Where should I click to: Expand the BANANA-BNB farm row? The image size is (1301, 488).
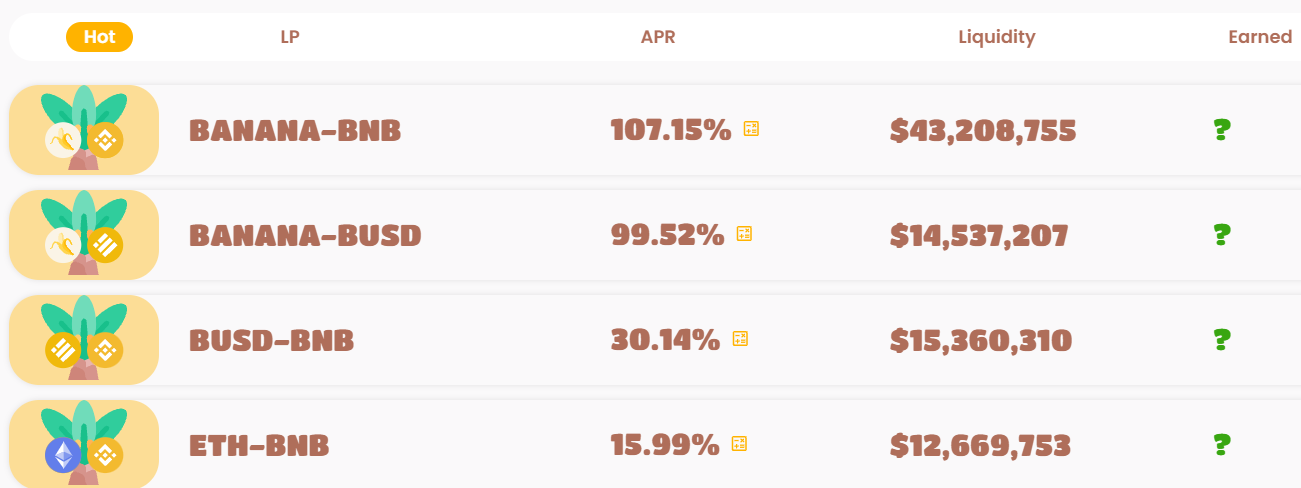655,130
